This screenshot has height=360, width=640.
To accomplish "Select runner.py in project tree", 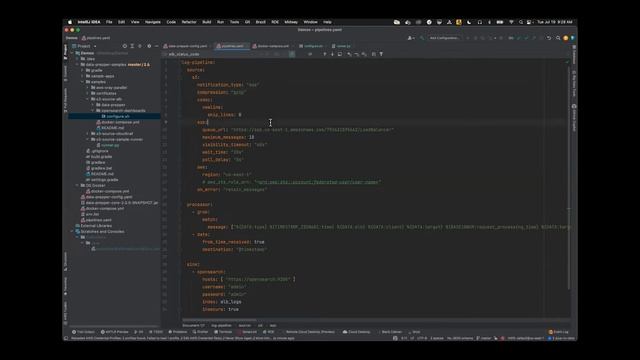I will coord(110,145).
